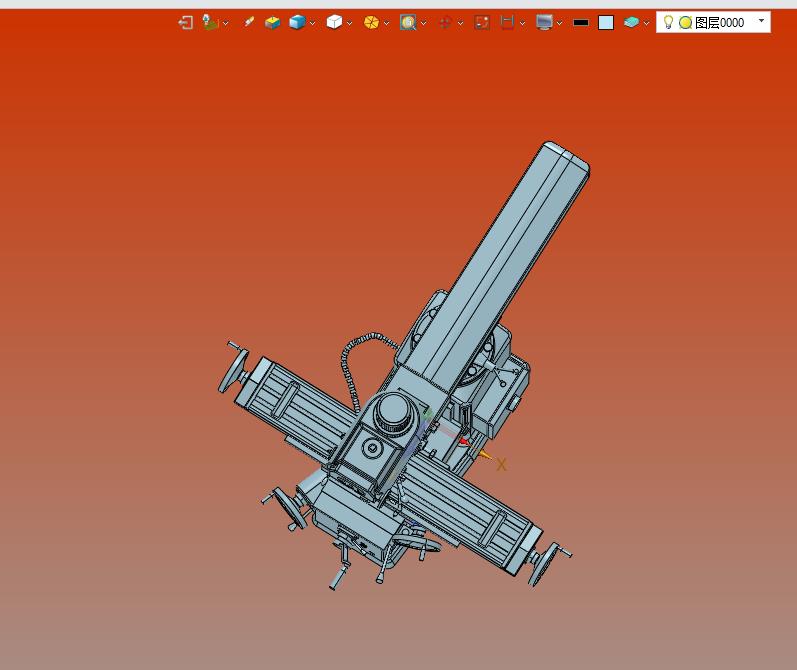Viewport: 797px width, 670px height.
Task: Open the zoom options dropdown arrow
Action: click(424, 23)
